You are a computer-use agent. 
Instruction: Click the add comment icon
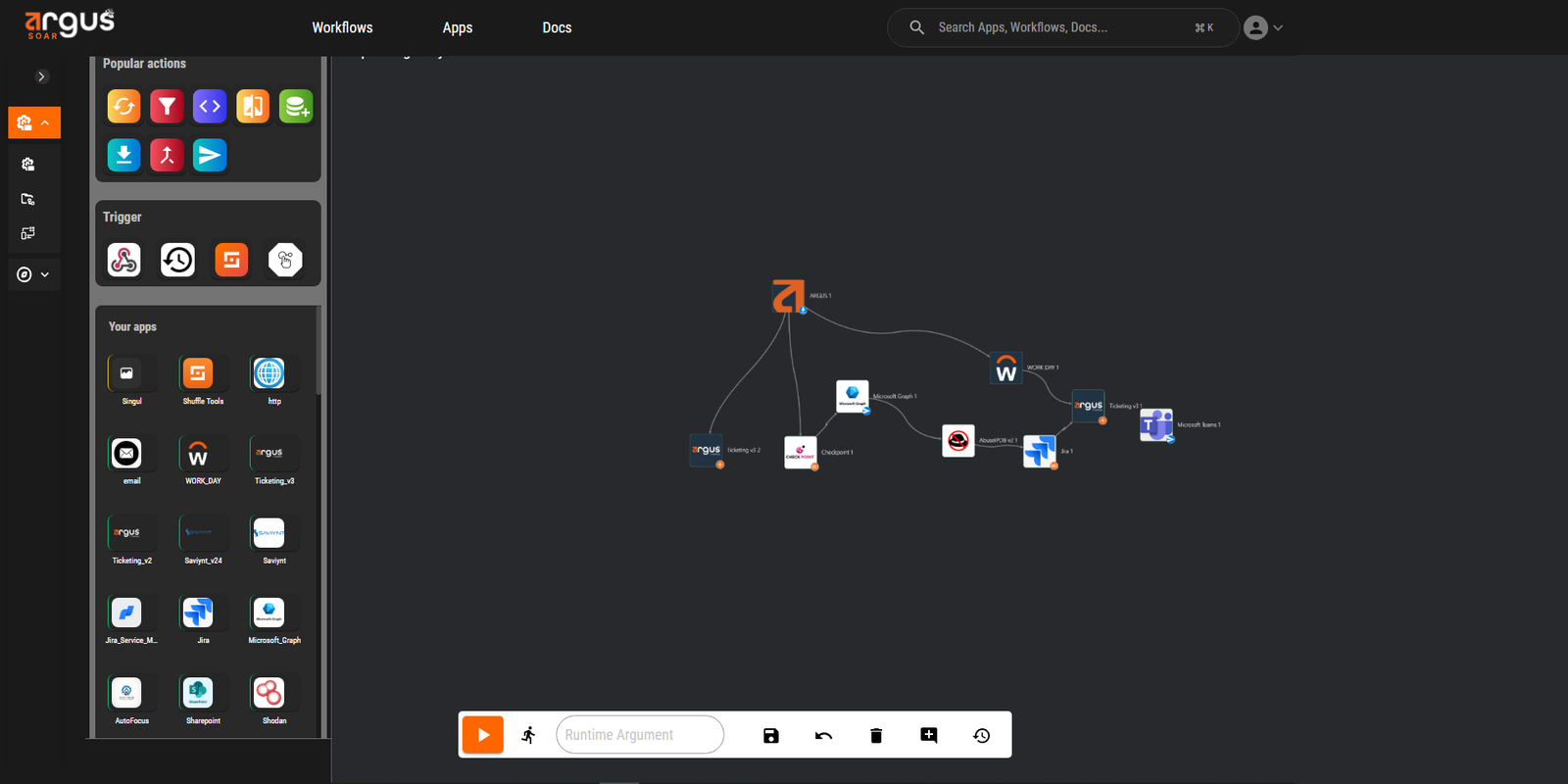click(929, 735)
